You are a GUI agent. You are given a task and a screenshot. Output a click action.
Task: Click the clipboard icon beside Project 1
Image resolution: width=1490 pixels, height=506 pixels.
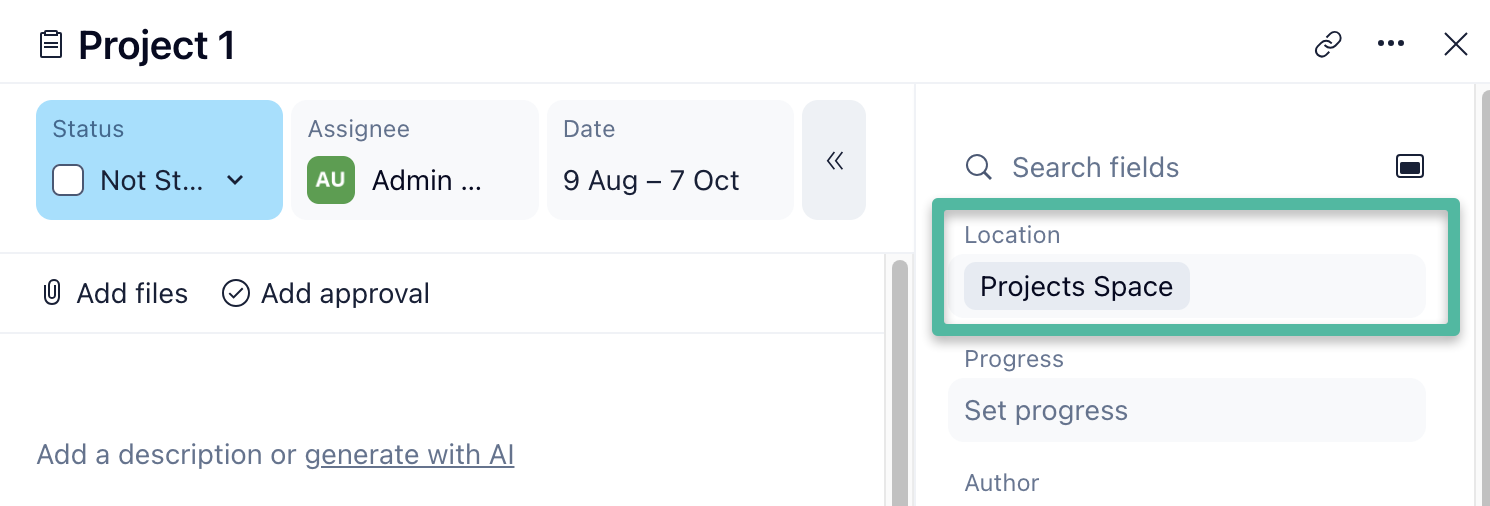point(51,45)
